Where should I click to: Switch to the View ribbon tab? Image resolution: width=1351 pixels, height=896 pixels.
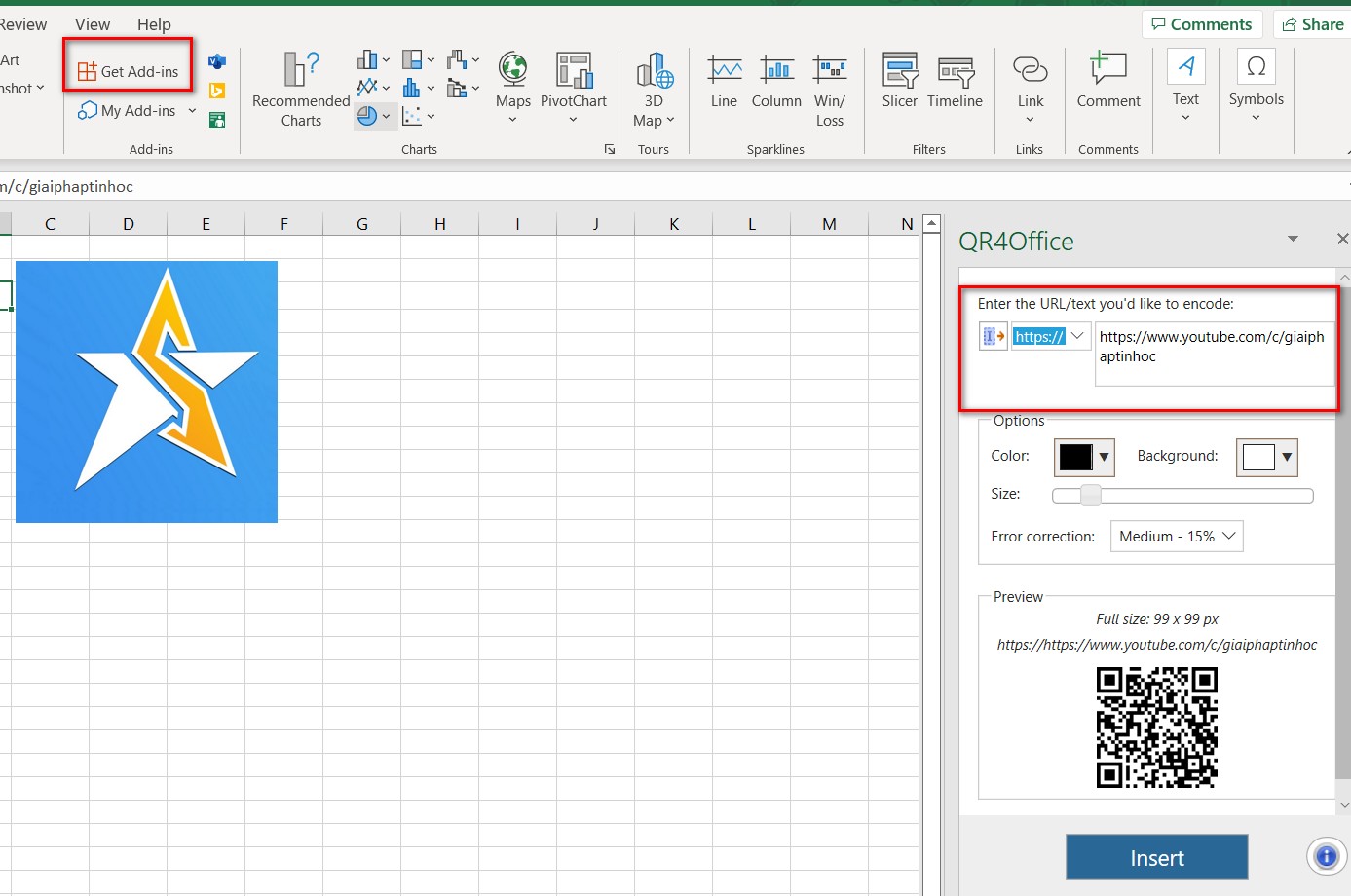pyautogui.click(x=93, y=24)
